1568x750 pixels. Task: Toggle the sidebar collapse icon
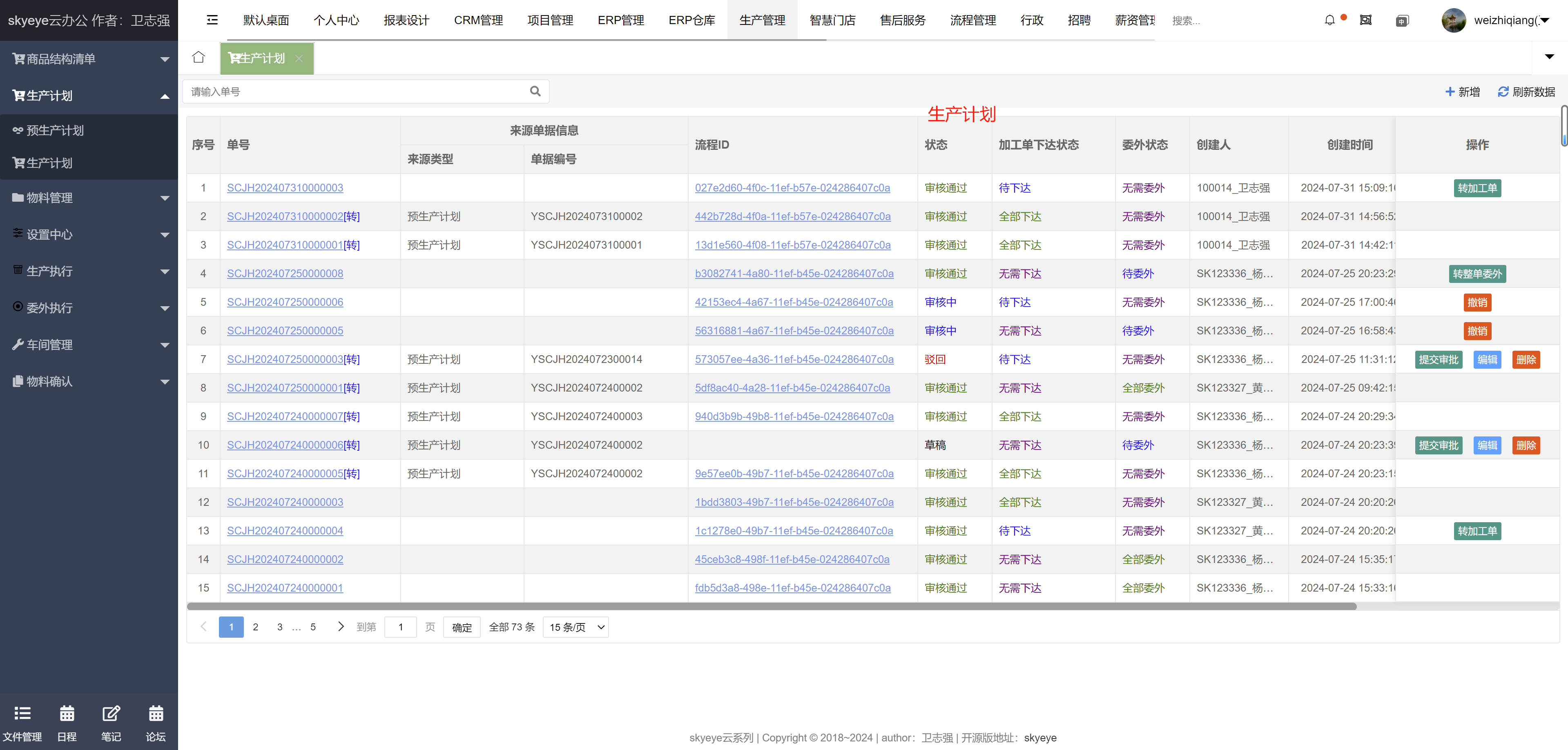(212, 20)
